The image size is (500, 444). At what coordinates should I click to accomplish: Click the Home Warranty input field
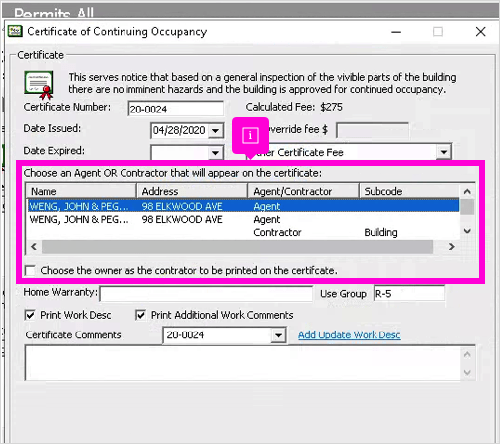(x=206, y=294)
